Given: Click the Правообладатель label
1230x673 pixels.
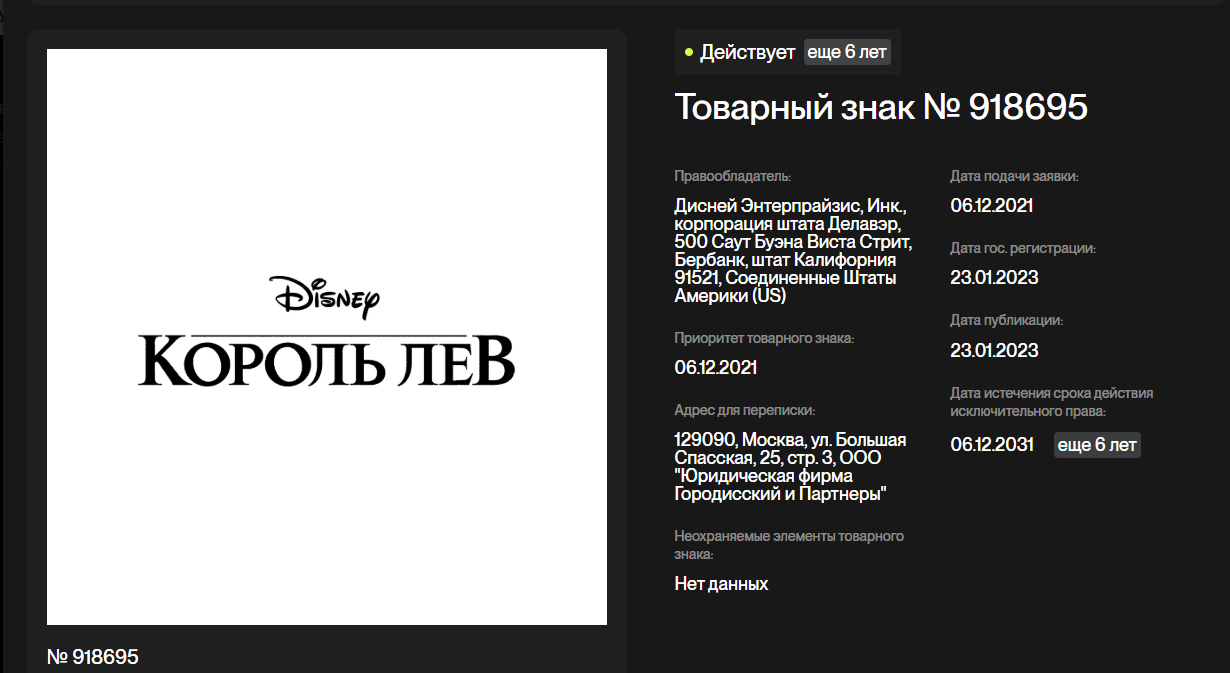Looking at the screenshot, I should point(733,177).
